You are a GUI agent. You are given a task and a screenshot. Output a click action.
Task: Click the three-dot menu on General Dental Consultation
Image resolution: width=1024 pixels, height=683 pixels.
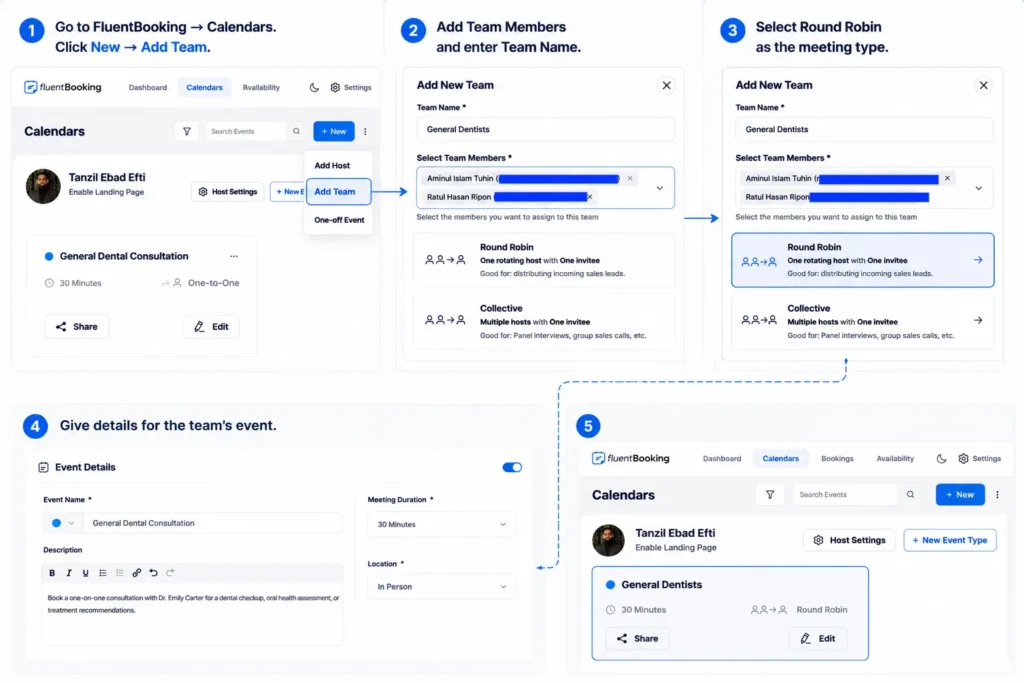pyautogui.click(x=234, y=256)
